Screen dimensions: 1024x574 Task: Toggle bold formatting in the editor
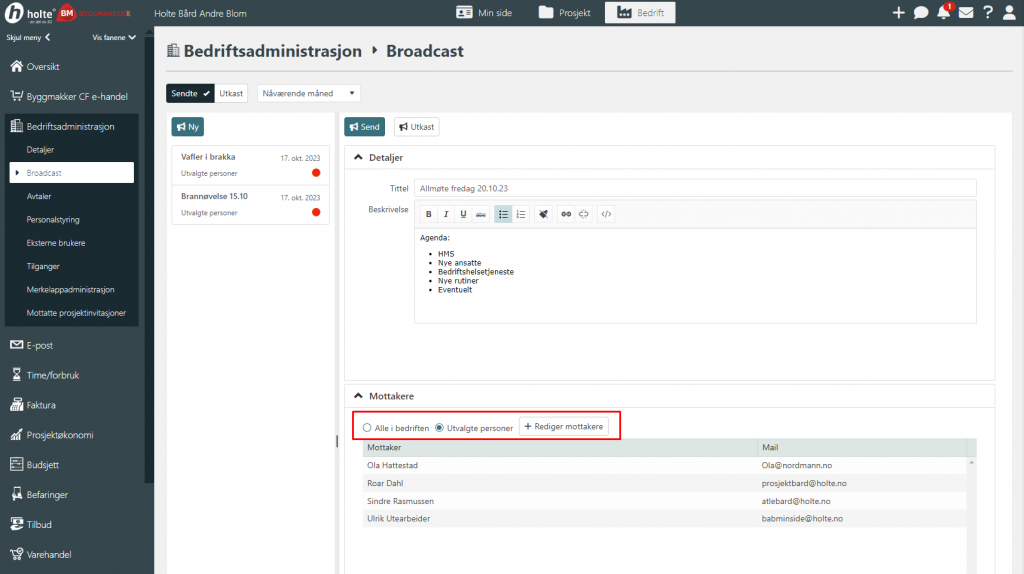(429, 214)
